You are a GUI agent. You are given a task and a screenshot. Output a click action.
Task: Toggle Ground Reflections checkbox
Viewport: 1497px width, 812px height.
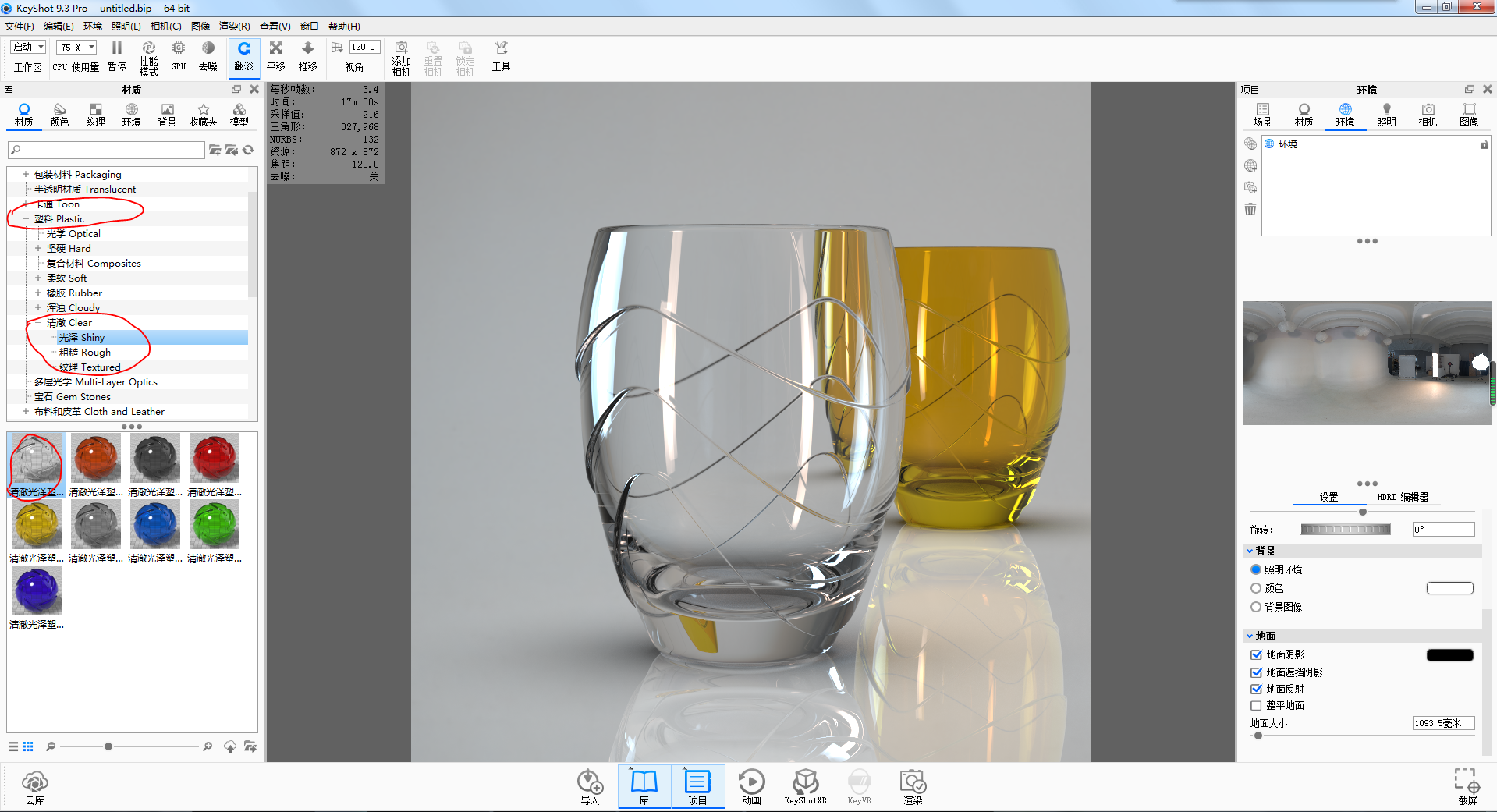[x=1256, y=689]
